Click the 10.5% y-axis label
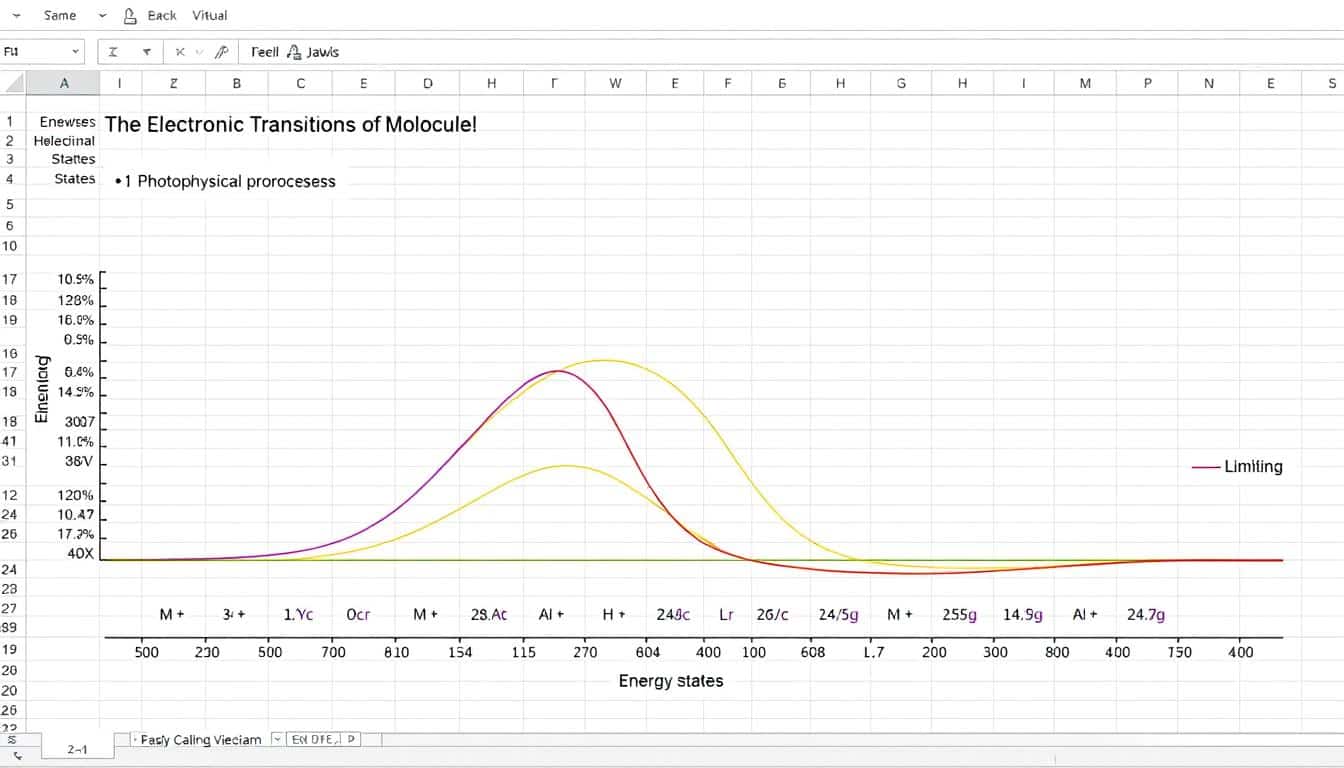 tap(76, 280)
